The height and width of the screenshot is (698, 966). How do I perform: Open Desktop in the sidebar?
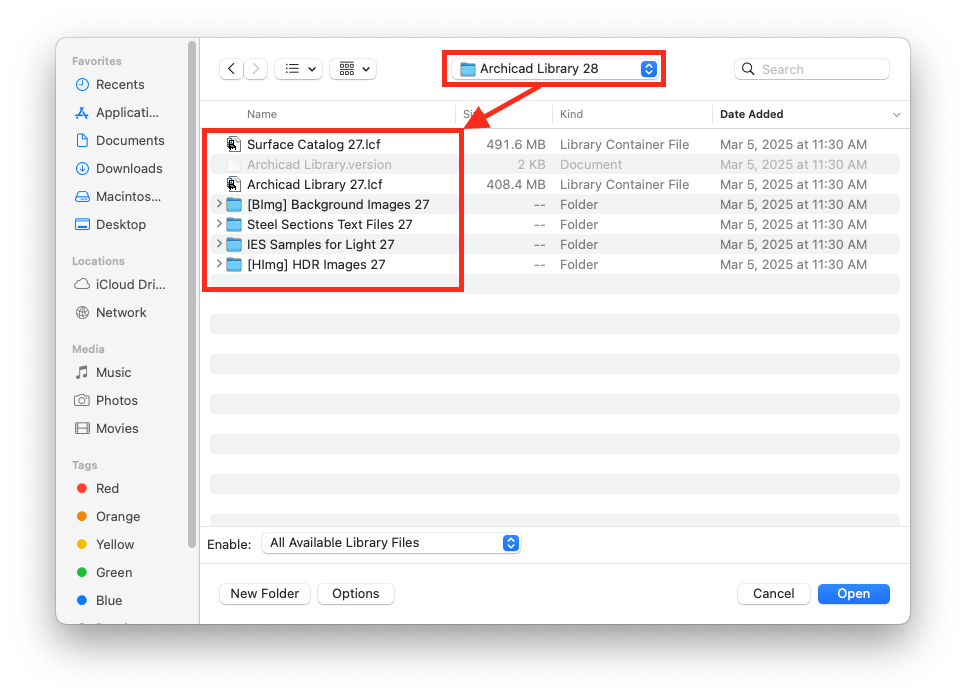click(x=121, y=224)
